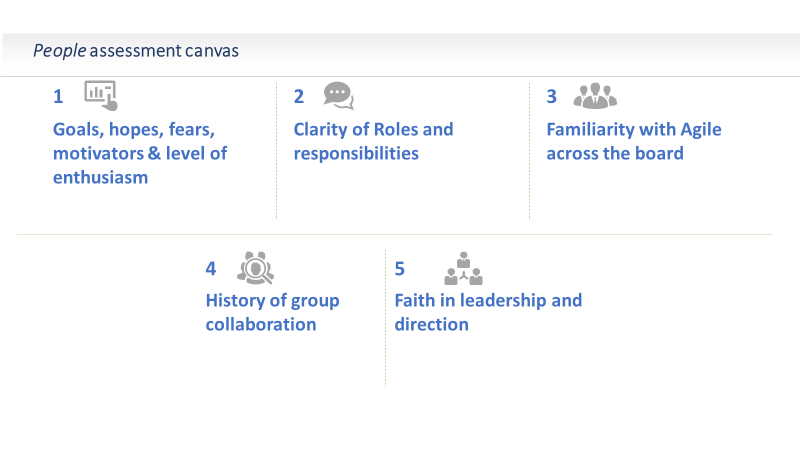Select "Faith in leadership and direction" text
800x450 pixels.
click(x=487, y=312)
